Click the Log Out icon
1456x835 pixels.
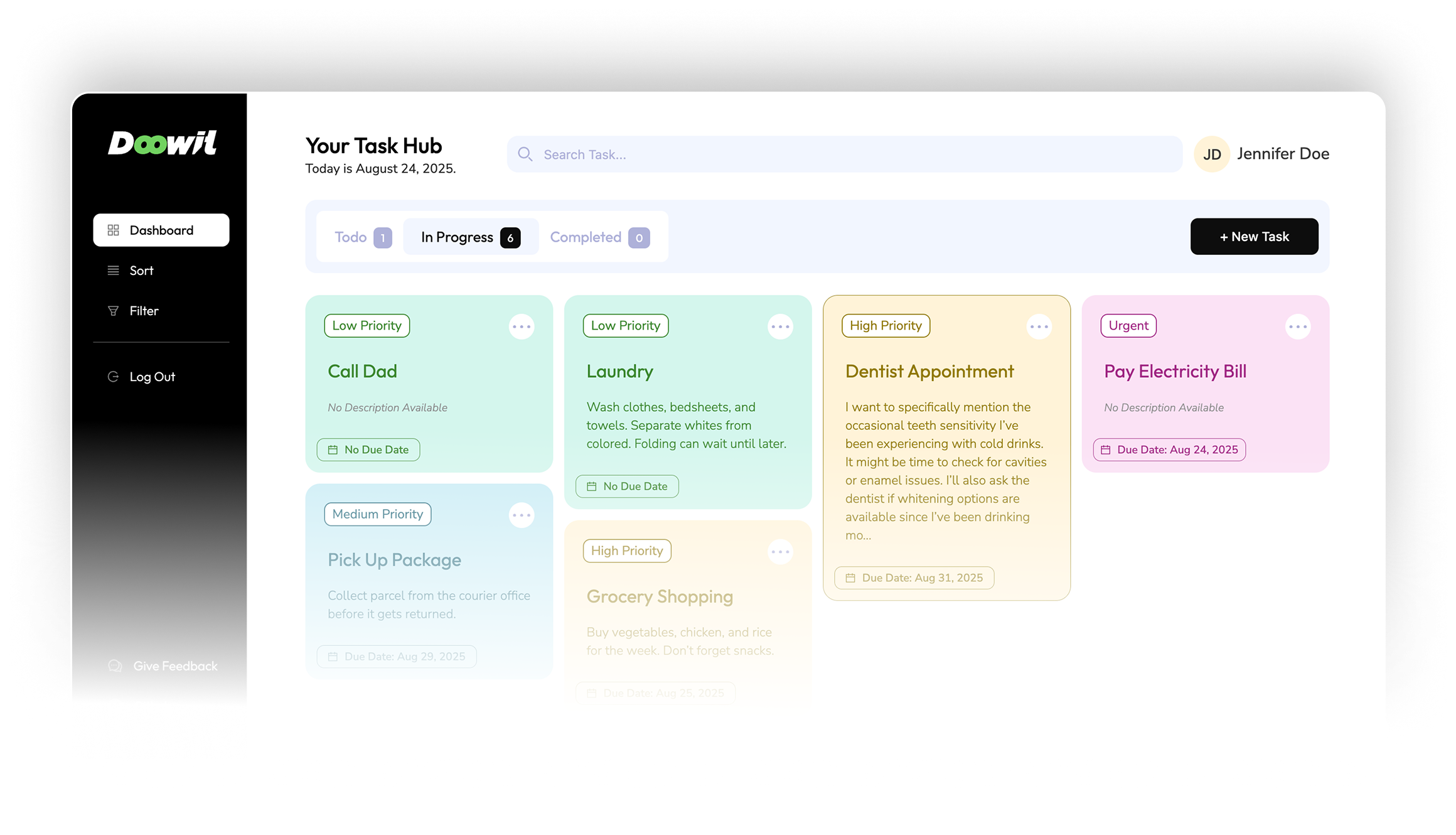coord(113,377)
